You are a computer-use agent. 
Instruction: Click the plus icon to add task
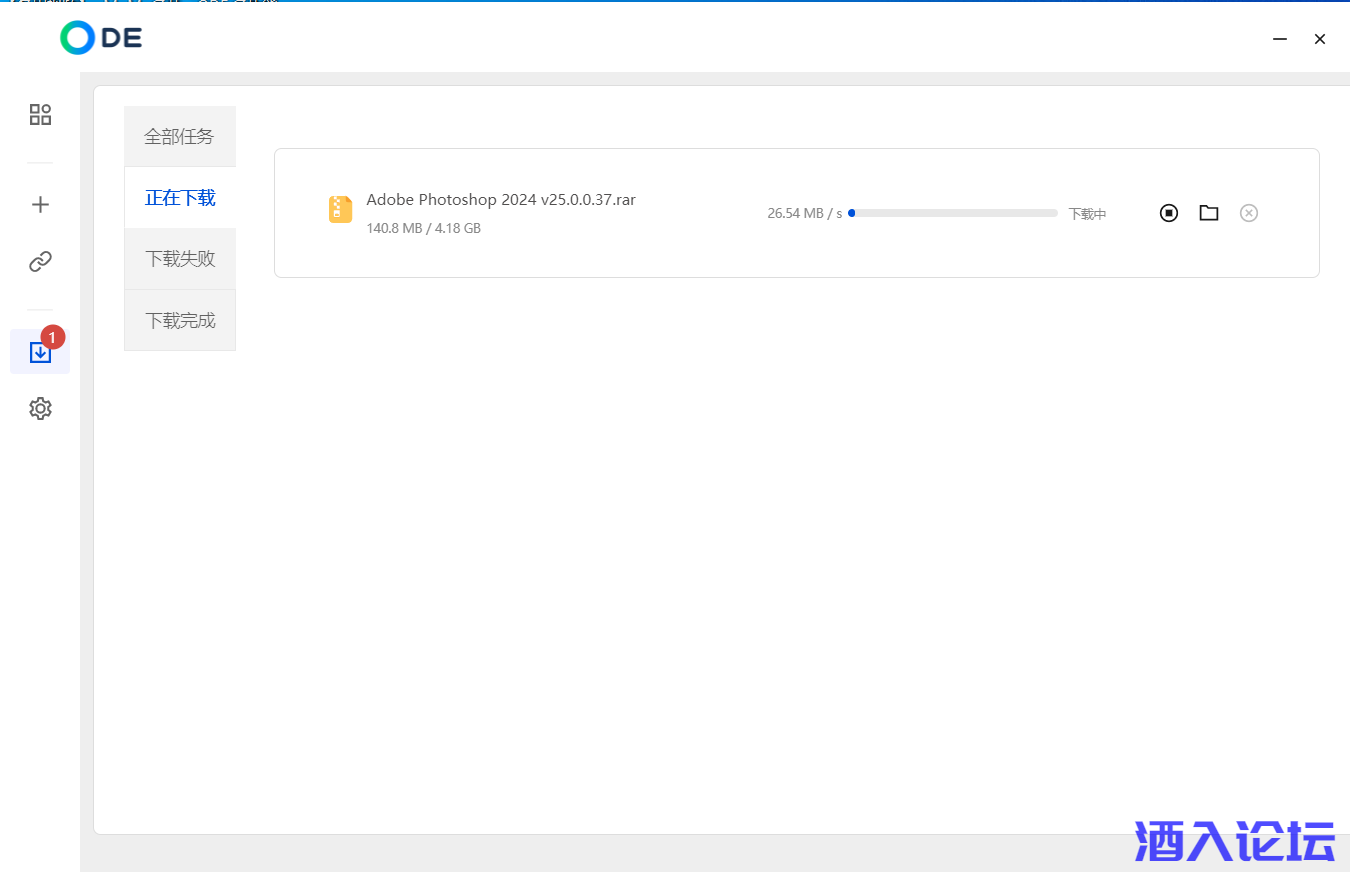(40, 205)
